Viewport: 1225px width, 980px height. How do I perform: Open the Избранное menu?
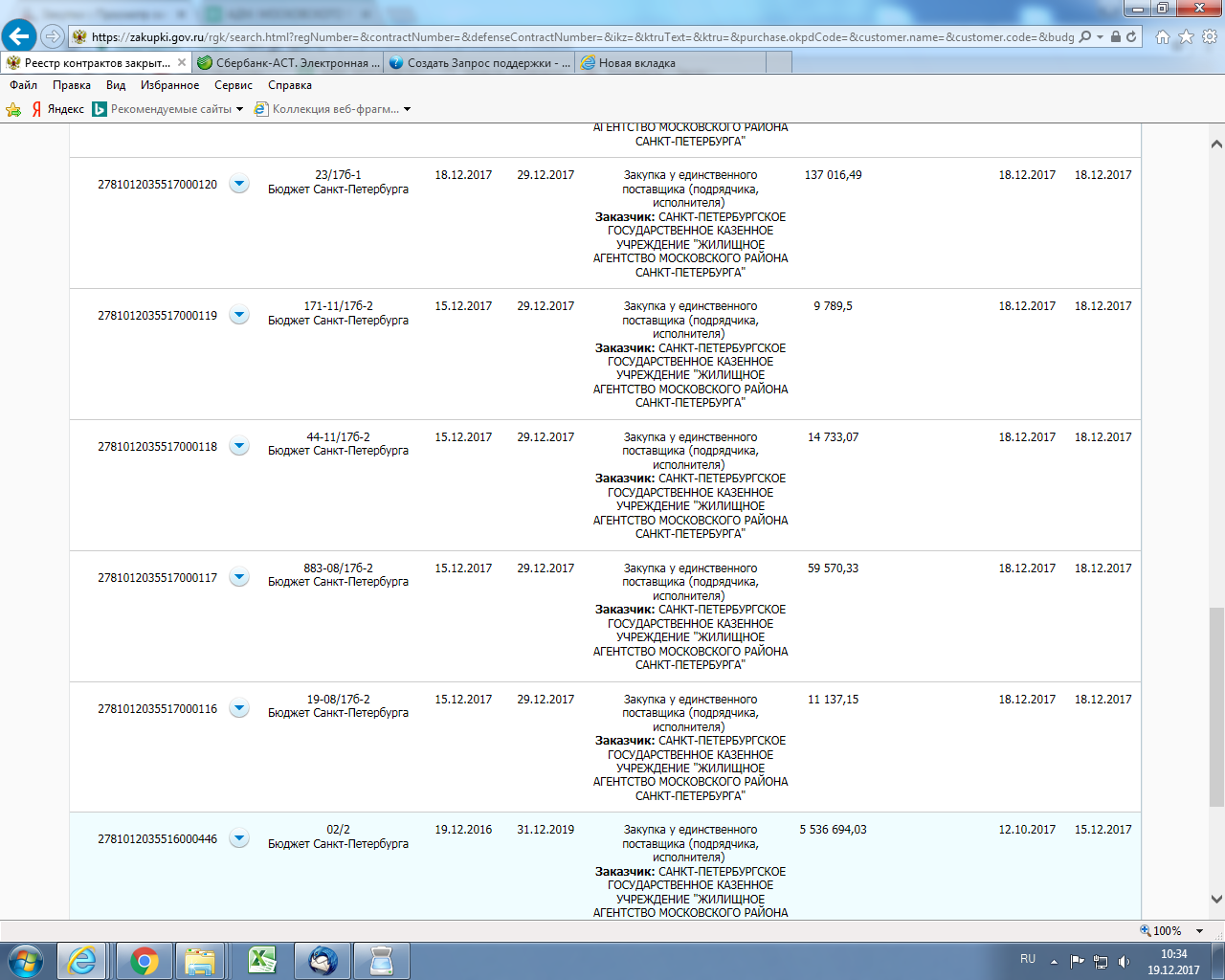tap(170, 85)
